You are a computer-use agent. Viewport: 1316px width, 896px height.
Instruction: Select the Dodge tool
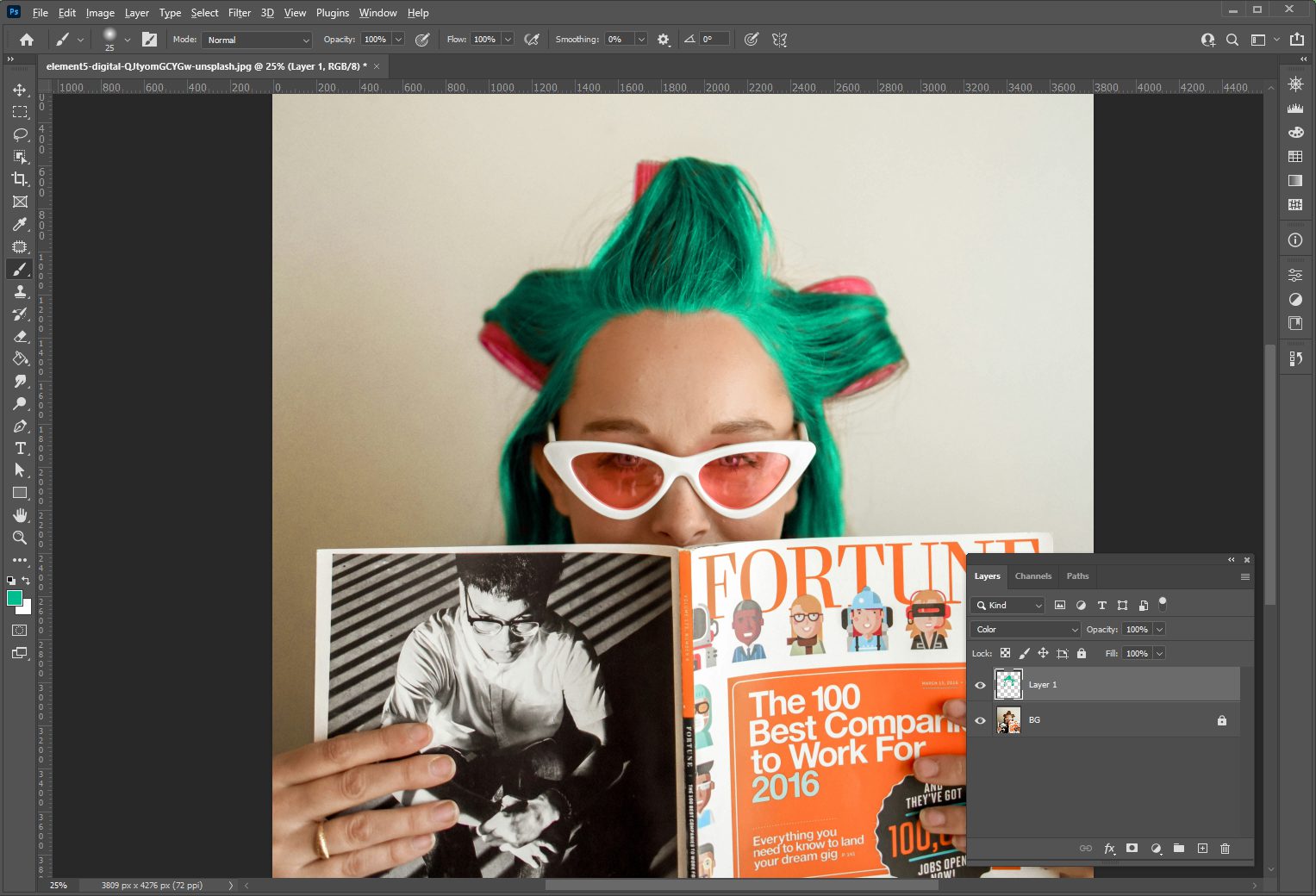pos(20,403)
